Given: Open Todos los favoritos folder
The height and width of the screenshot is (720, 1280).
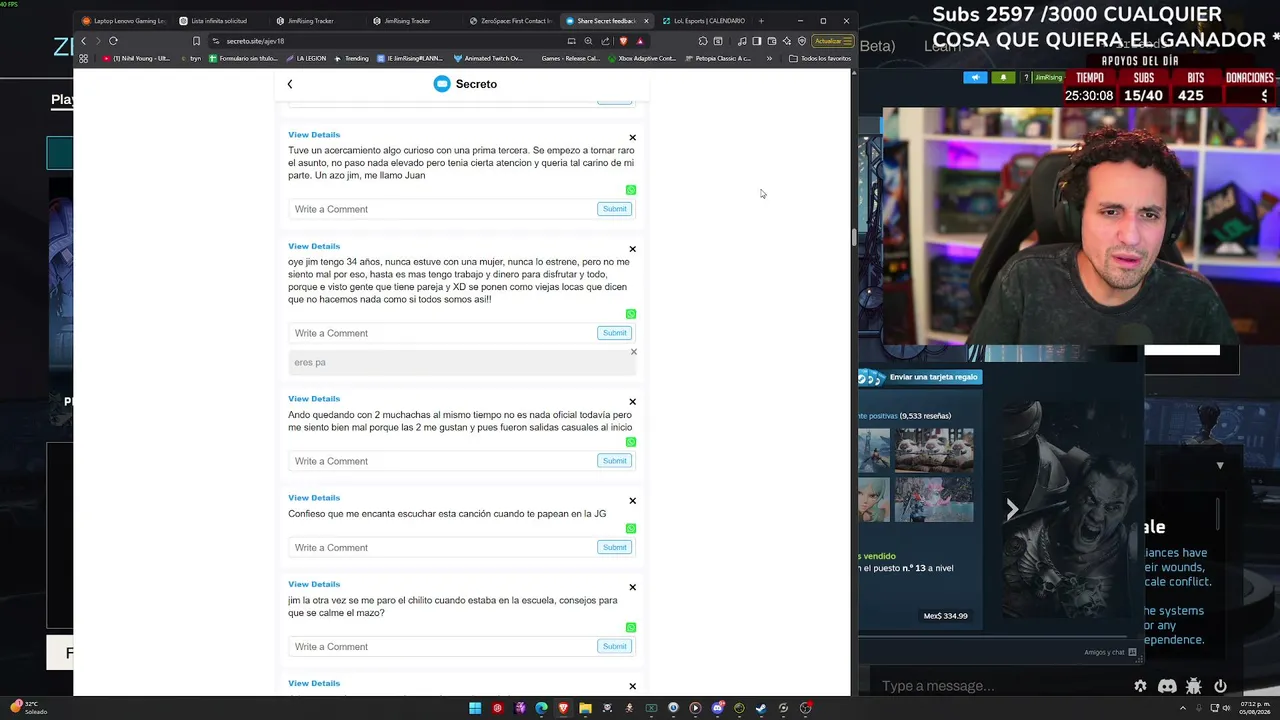Looking at the screenshot, I should [x=820, y=59].
